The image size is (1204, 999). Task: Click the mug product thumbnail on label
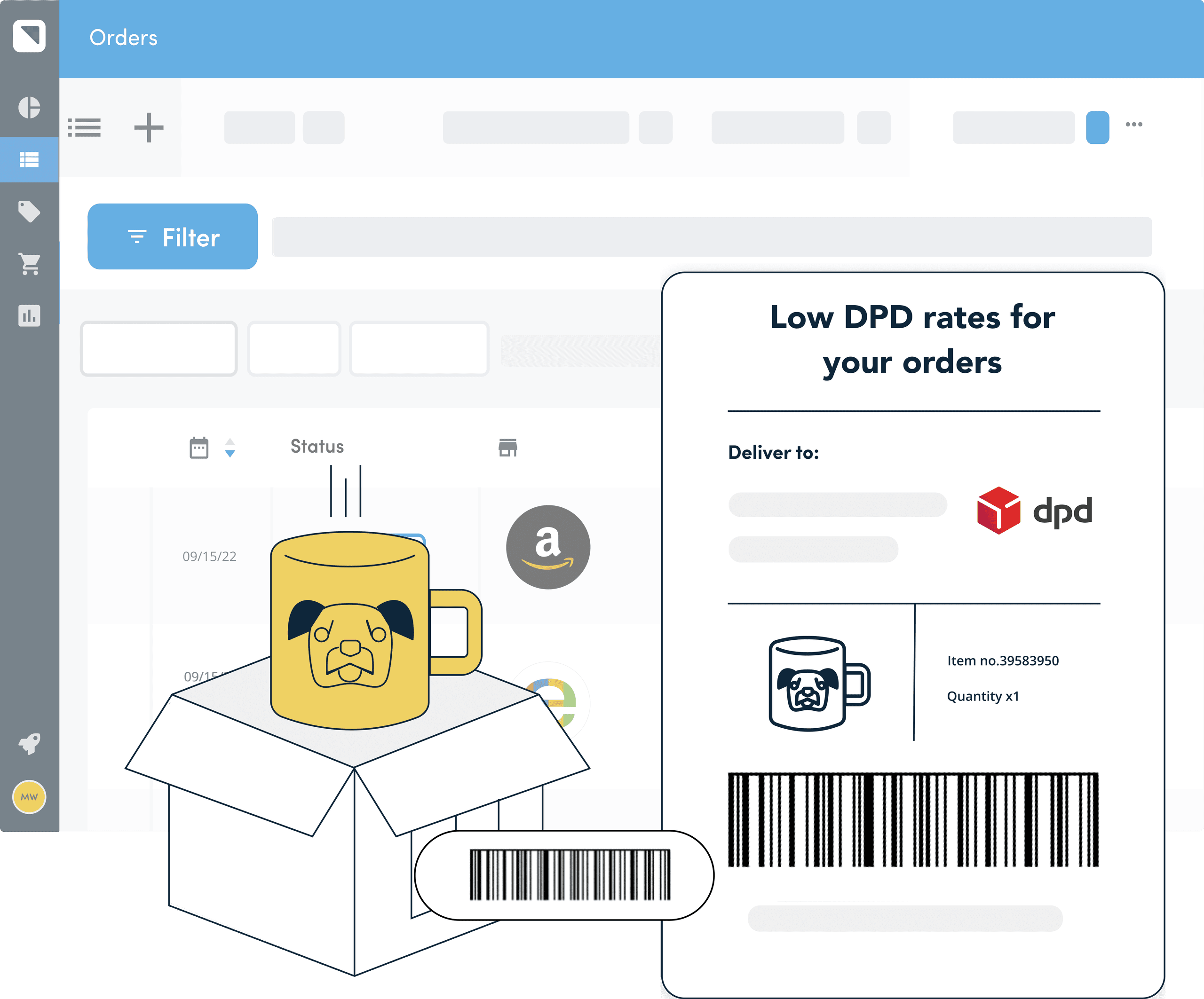(820, 683)
